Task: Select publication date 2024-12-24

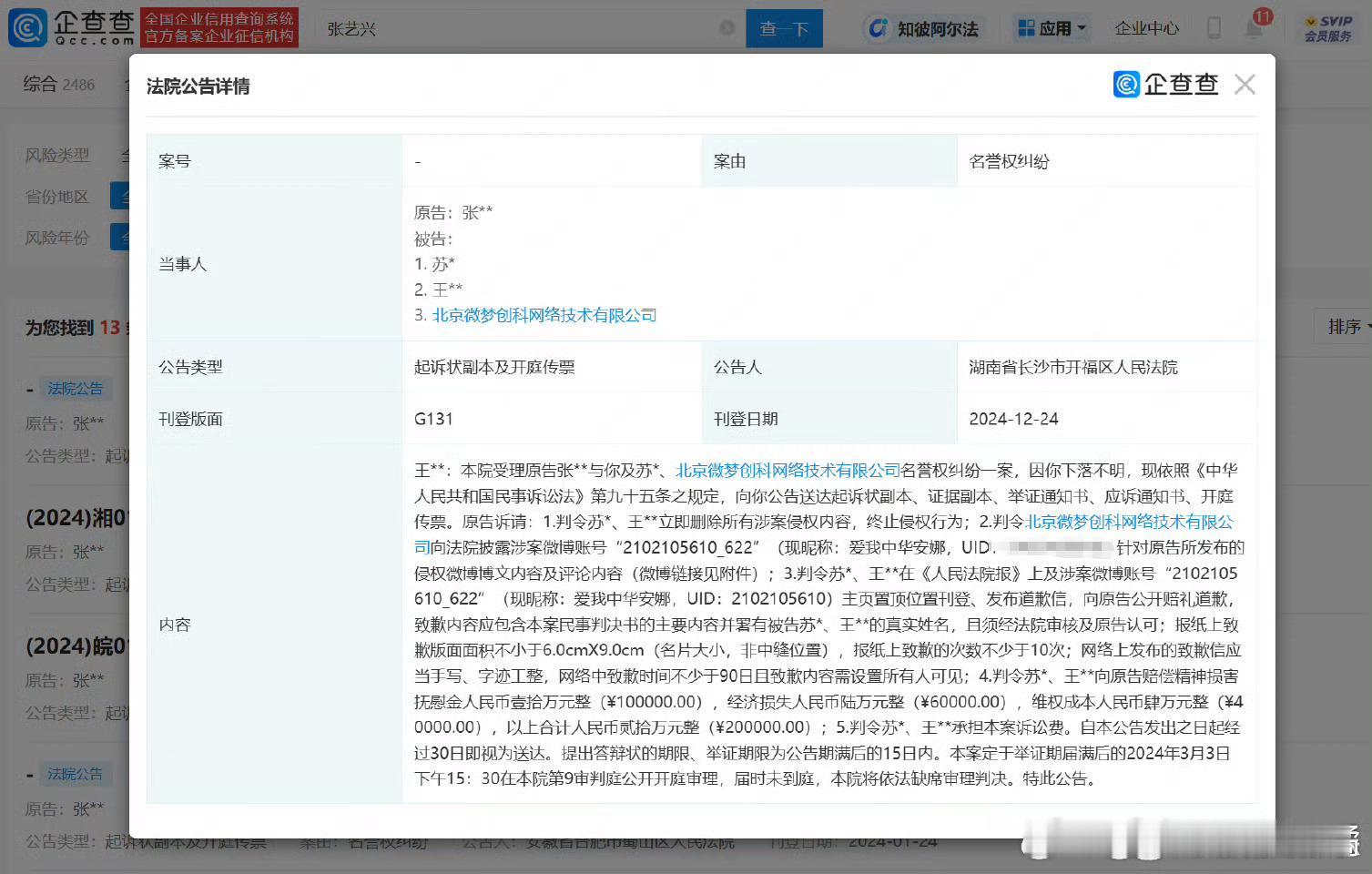Action: click(1013, 419)
